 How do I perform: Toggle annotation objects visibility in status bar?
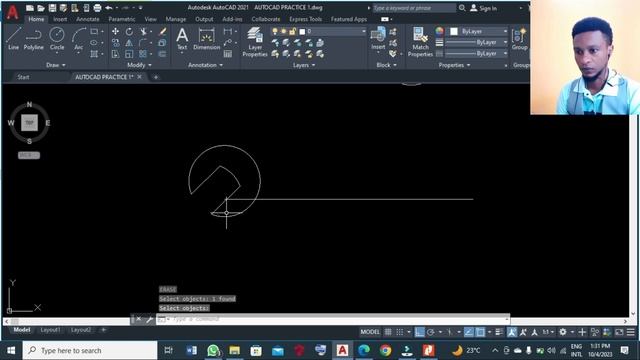tap(512, 332)
